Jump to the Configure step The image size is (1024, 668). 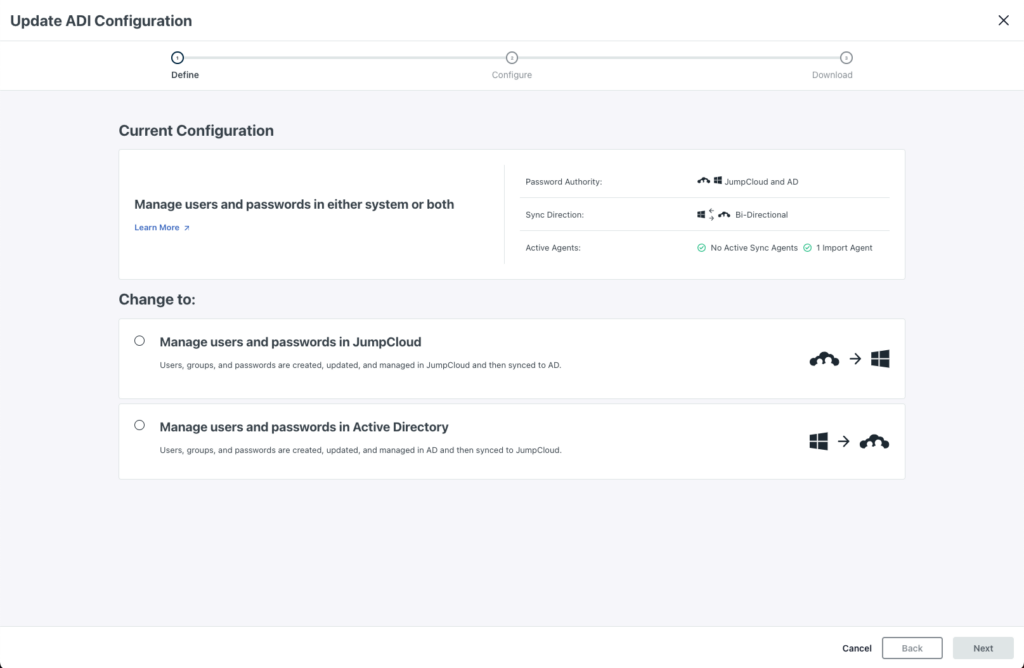click(x=512, y=58)
